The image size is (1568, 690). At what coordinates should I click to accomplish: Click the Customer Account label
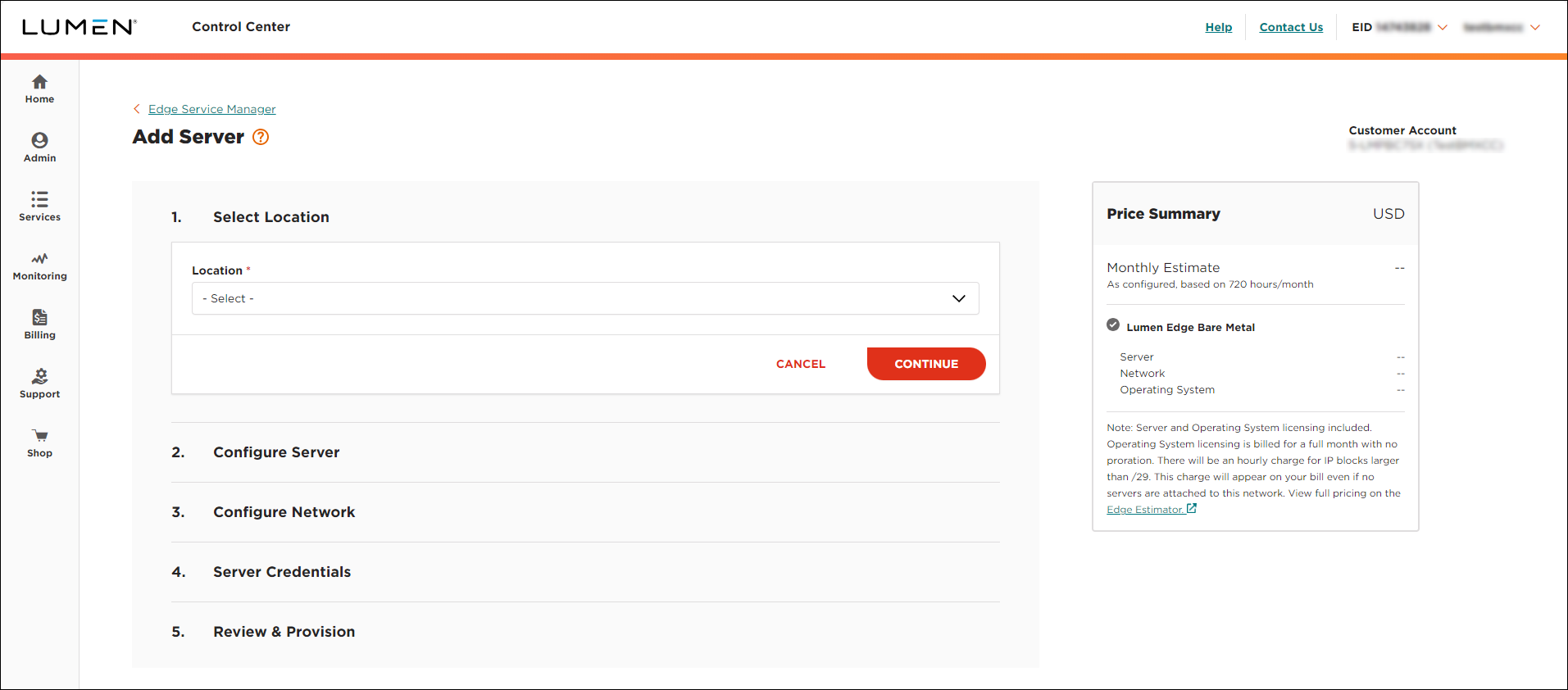click(1402, 130)
